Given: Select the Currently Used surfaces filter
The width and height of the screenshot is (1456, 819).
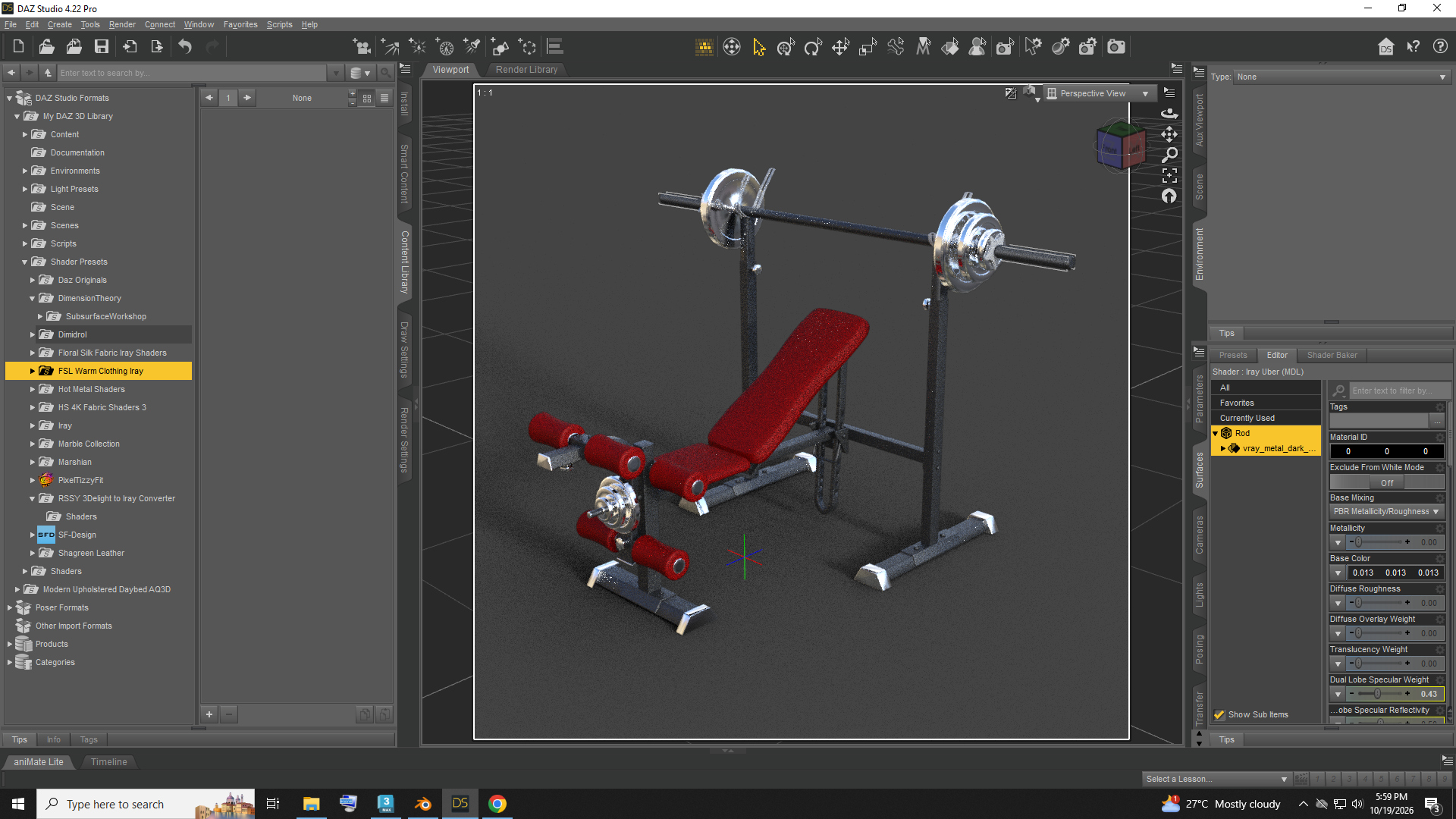Looking at the screenshot, I should coord(1265,419).
